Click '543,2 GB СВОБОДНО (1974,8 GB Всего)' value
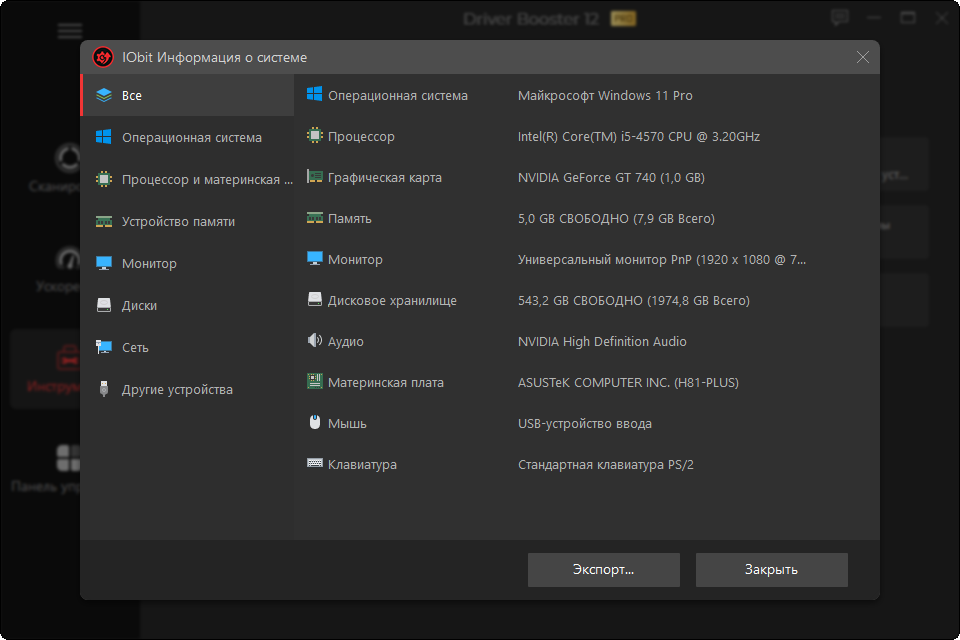The image size is (960, 640). [x=634, y=301]
